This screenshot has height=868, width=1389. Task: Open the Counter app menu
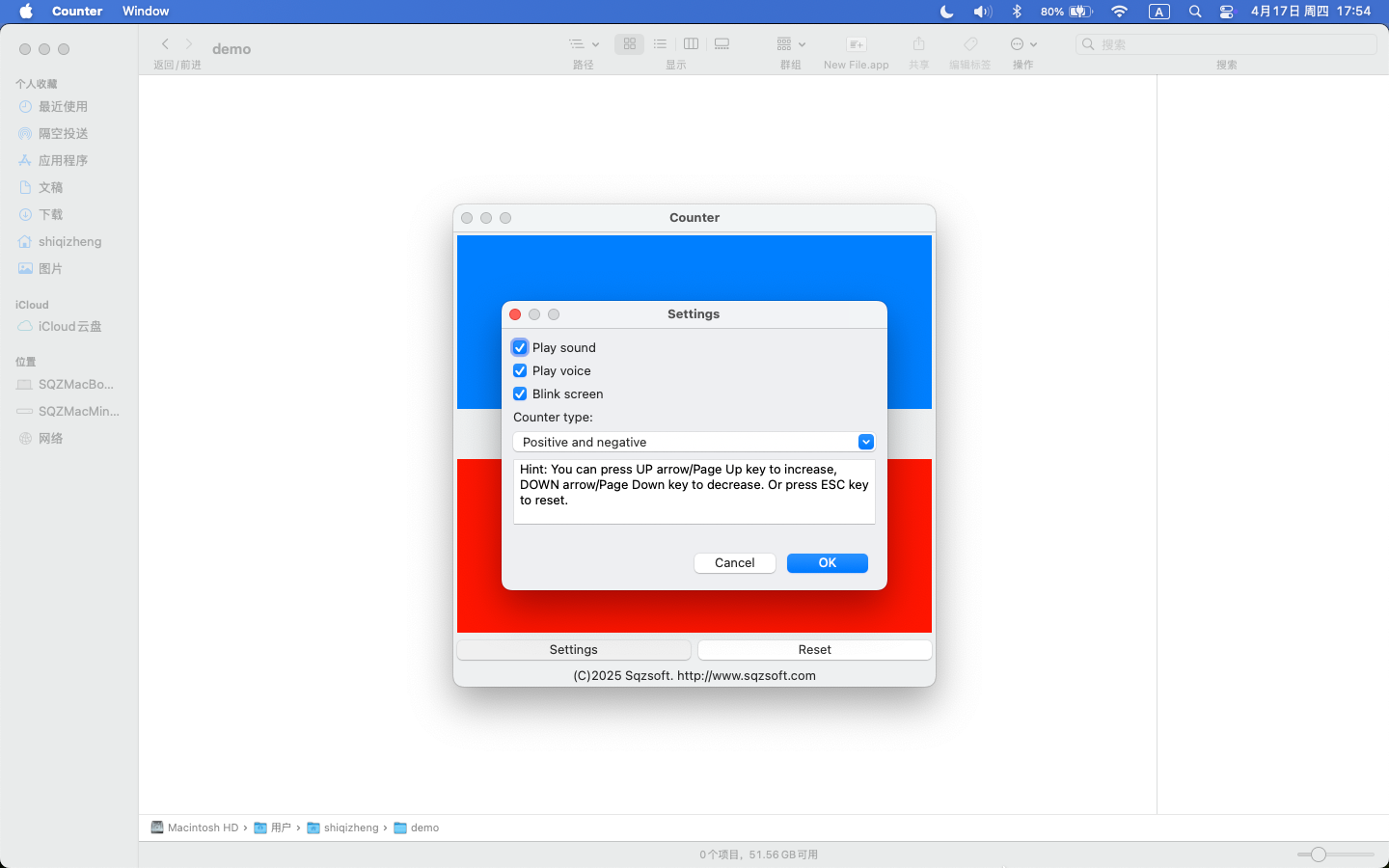[77, 12]
